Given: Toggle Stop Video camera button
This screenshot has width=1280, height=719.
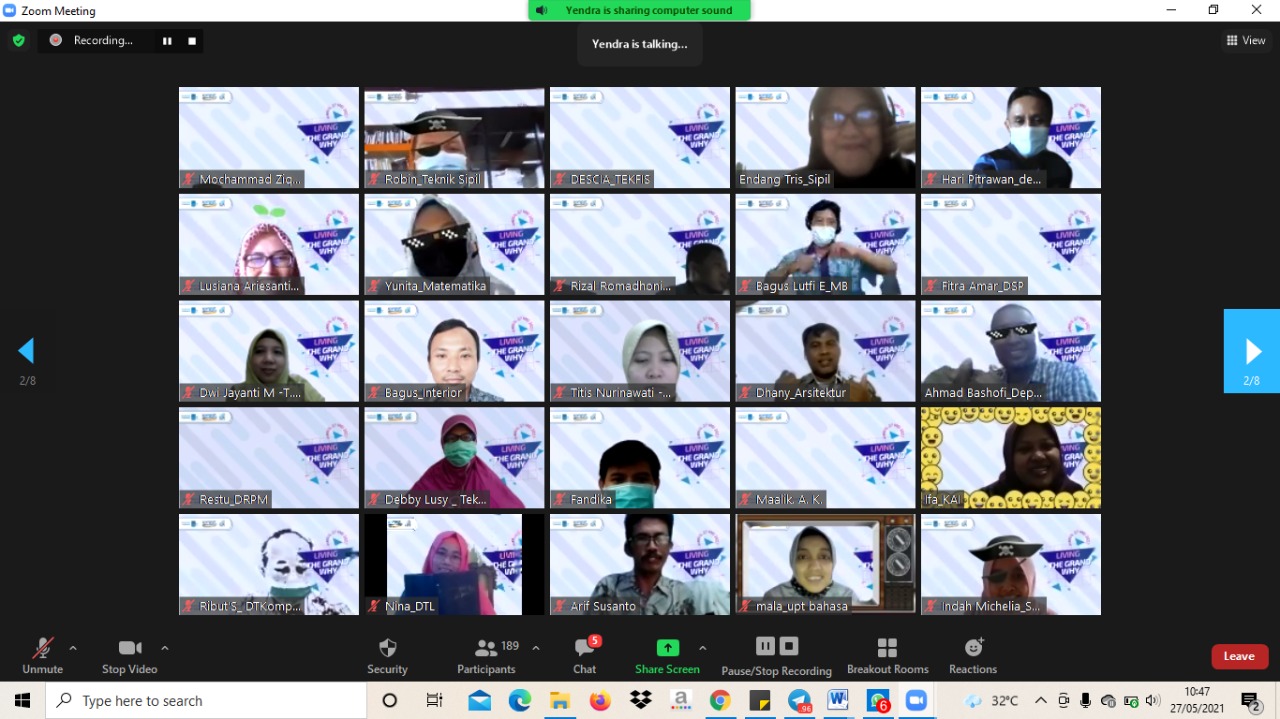Looking at the screenshot, I should coord(130,655).
